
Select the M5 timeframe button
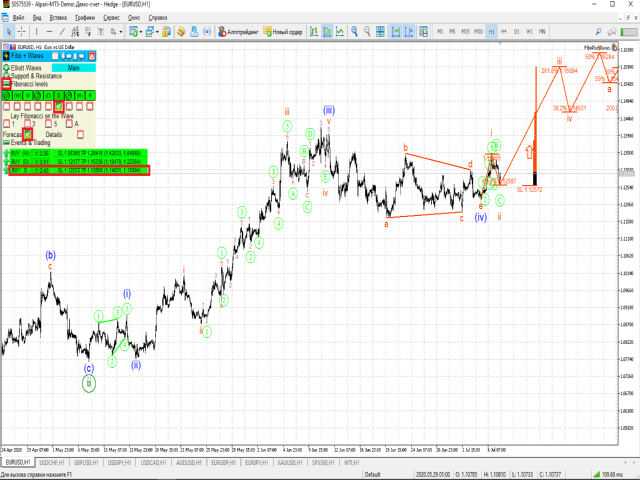click(452, 31)
